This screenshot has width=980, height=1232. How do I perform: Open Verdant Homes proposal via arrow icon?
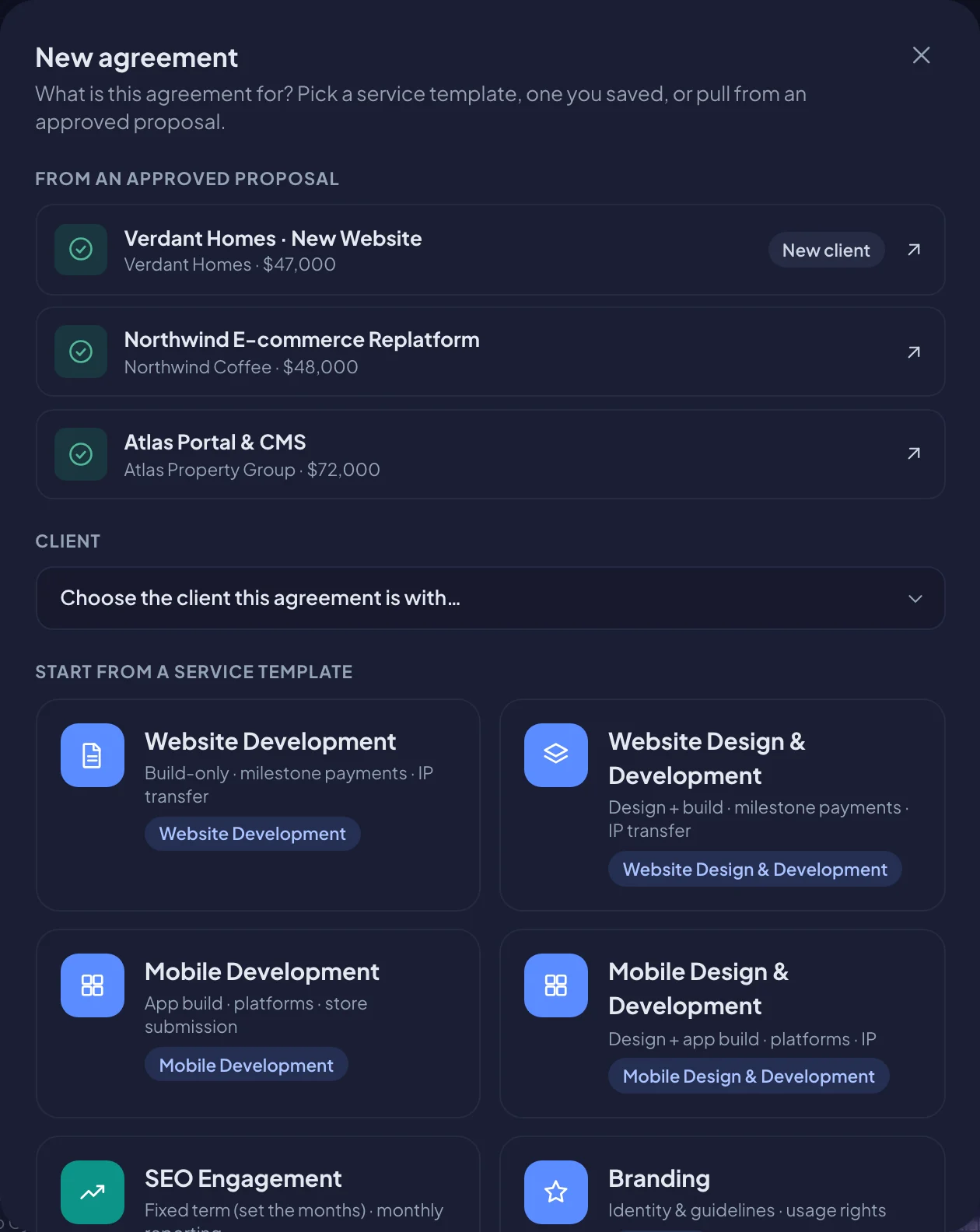[914, 250]
